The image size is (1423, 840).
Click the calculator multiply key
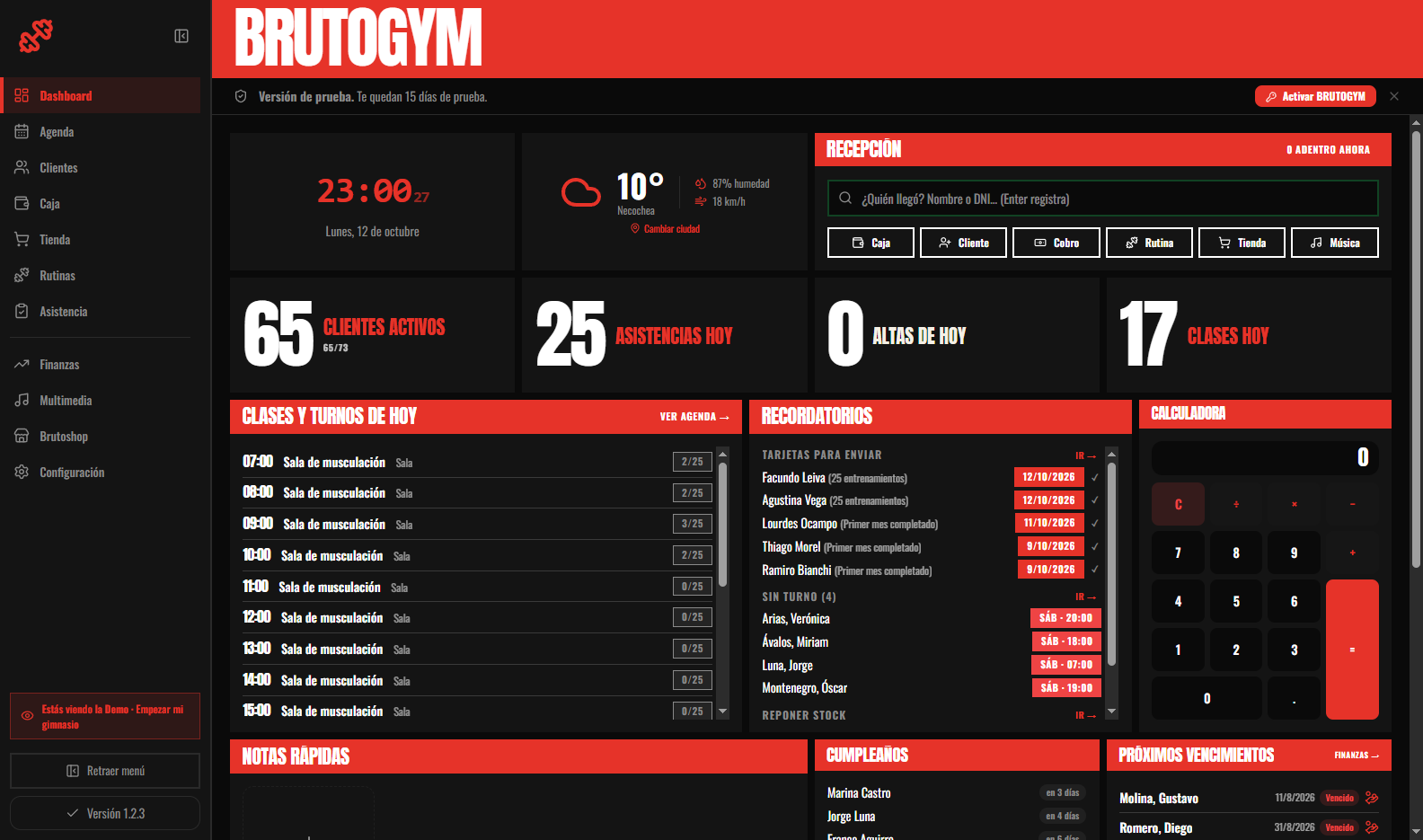click(x=1294, y=504)
